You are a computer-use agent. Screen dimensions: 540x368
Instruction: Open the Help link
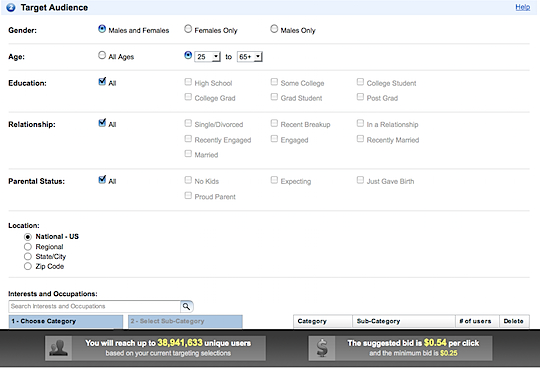(522, 7)
